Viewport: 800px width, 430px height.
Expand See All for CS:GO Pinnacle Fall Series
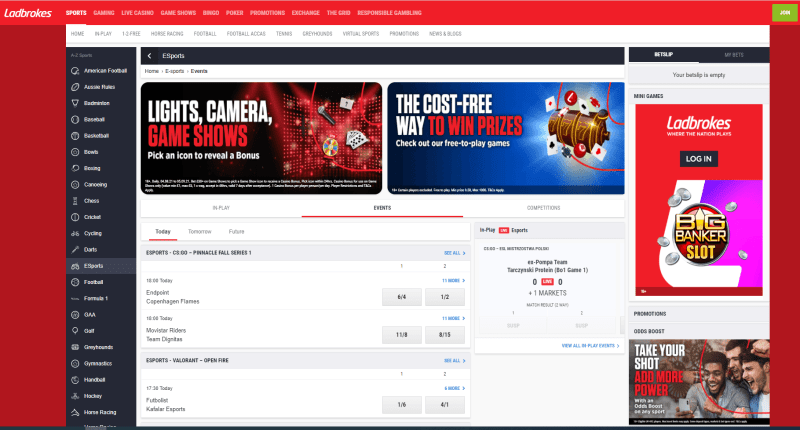click(454, 252)
